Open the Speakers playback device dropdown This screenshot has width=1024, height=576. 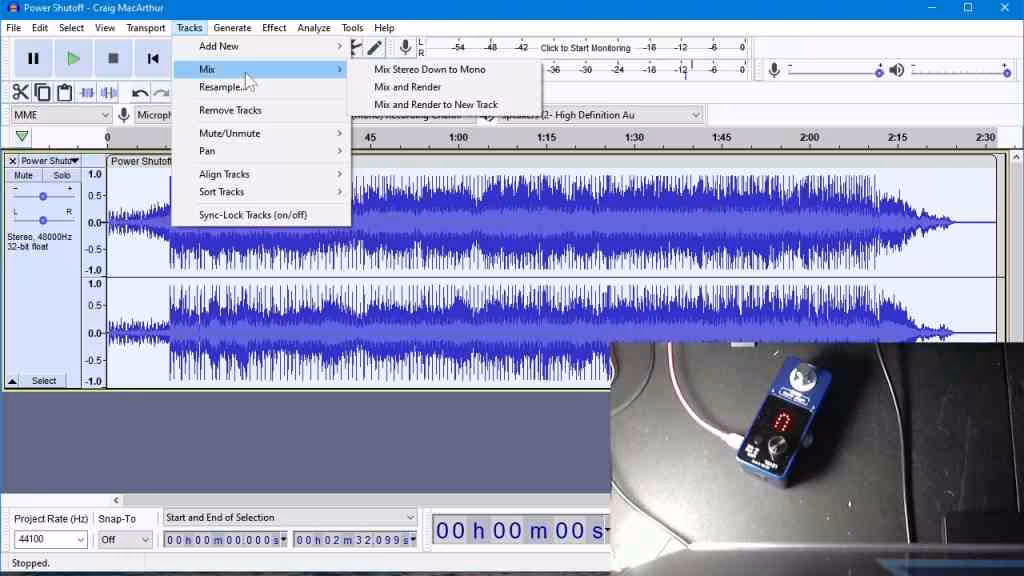600,116
